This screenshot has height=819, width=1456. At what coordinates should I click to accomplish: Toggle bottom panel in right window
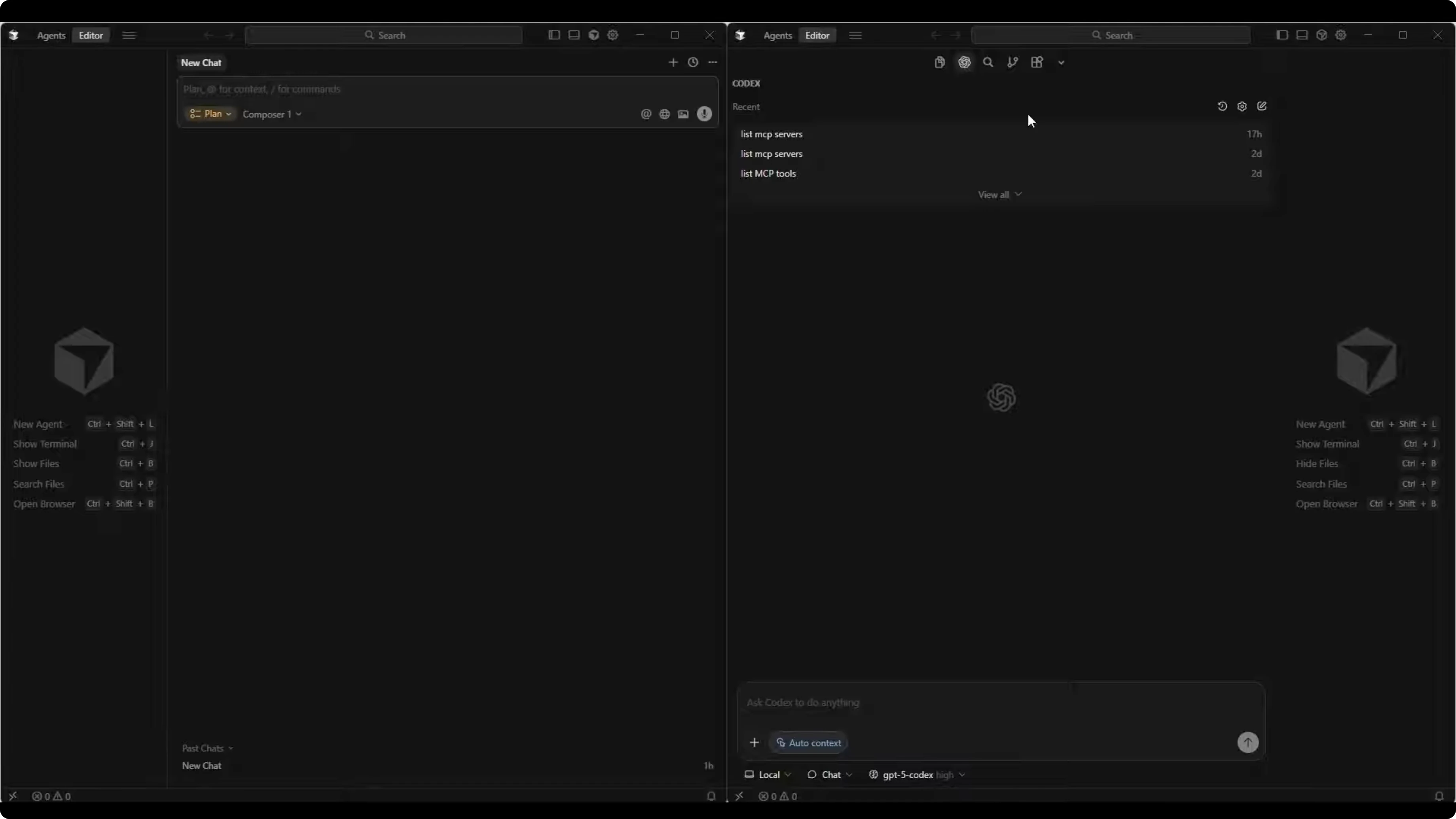pyautogui.click(x=1302, y=35)
